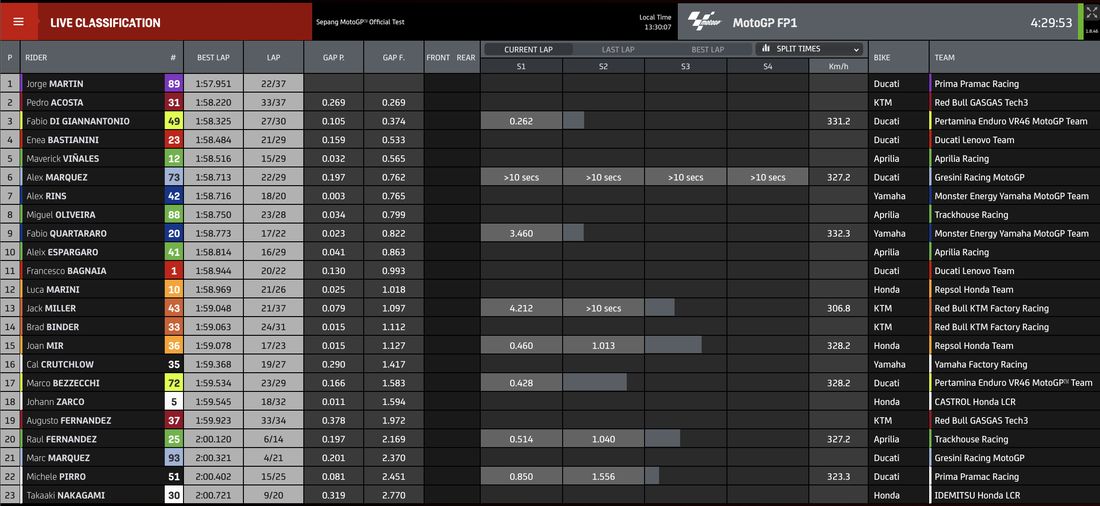Select rider Fabio QUARTARARO

pos(67,233)
